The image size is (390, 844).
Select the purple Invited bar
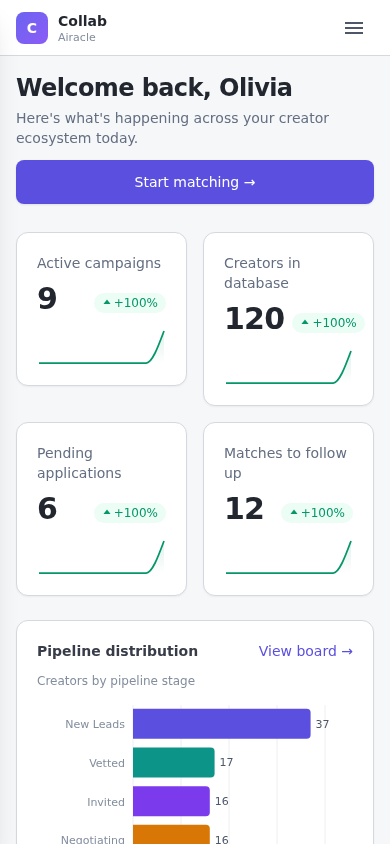pos(171,801)
